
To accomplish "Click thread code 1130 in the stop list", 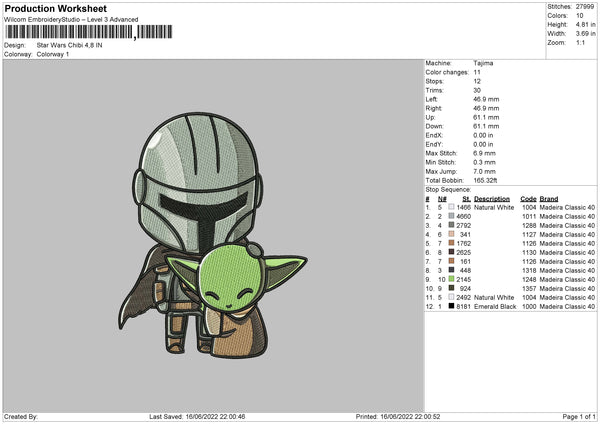I will (529, 253).
